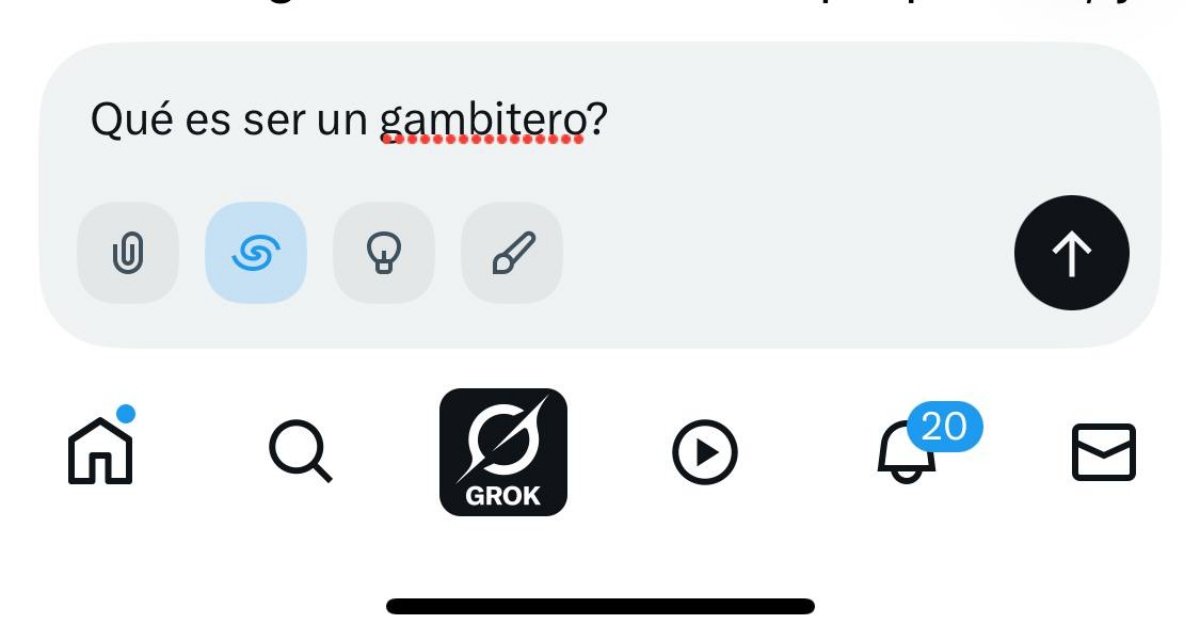The height and width of the screenshot is (640, 1200).
Task: Tap the misspelled word gambitero
Action: (x=483, y=122)
